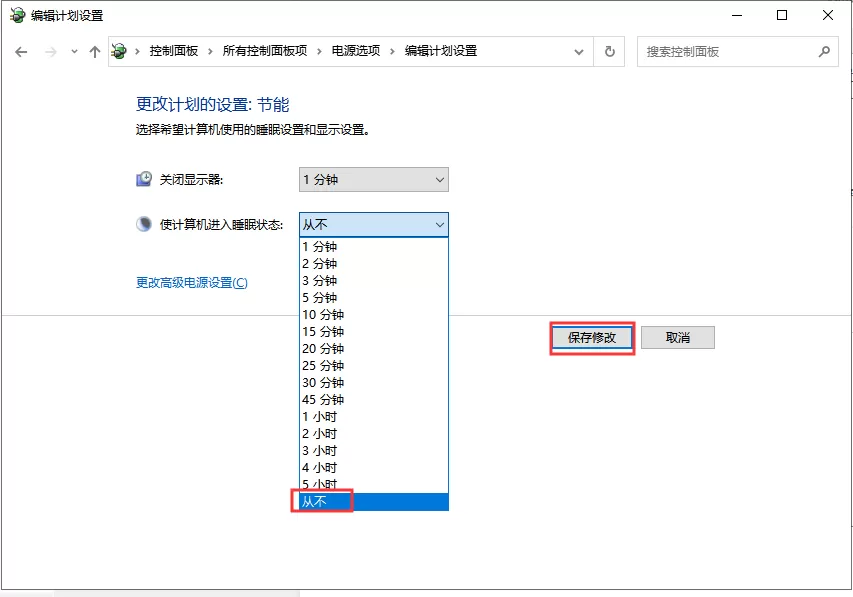The height and width of the screenshot is (597, 853).
Task: Expand the address bar history dropdown
Action: point(578,51)
